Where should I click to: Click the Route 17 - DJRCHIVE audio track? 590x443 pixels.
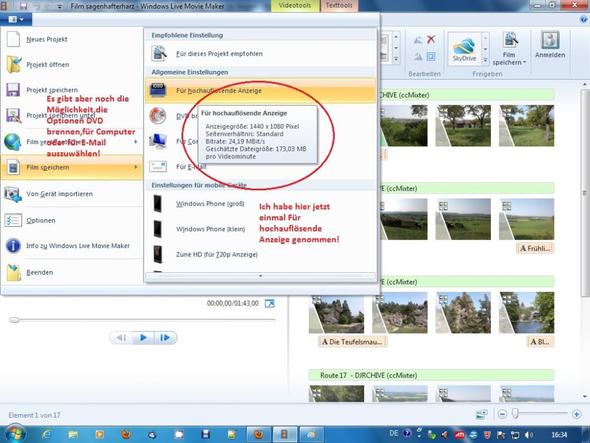(x=431, y=375)
